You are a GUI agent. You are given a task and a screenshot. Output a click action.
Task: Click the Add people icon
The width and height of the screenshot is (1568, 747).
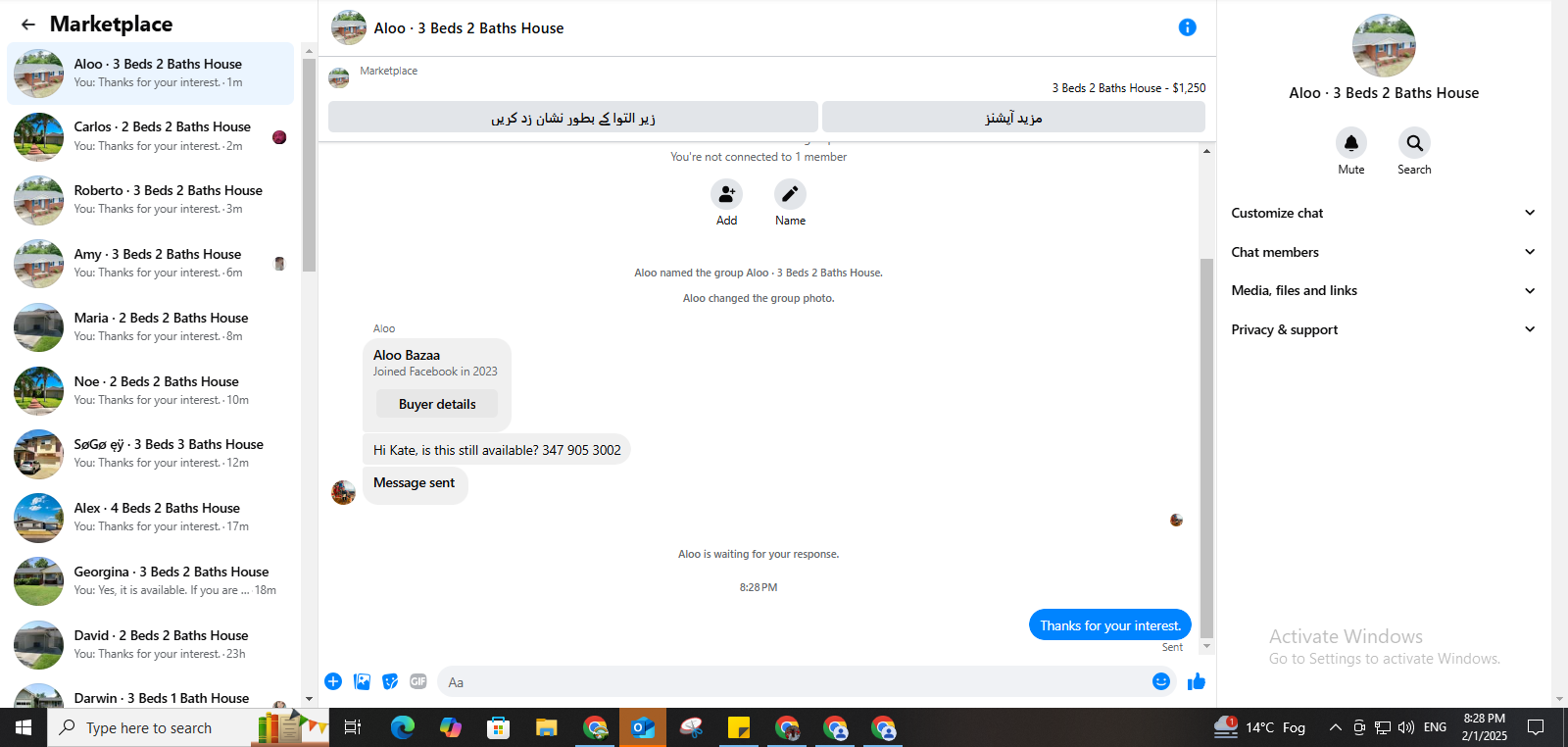[x=726, y=194]
